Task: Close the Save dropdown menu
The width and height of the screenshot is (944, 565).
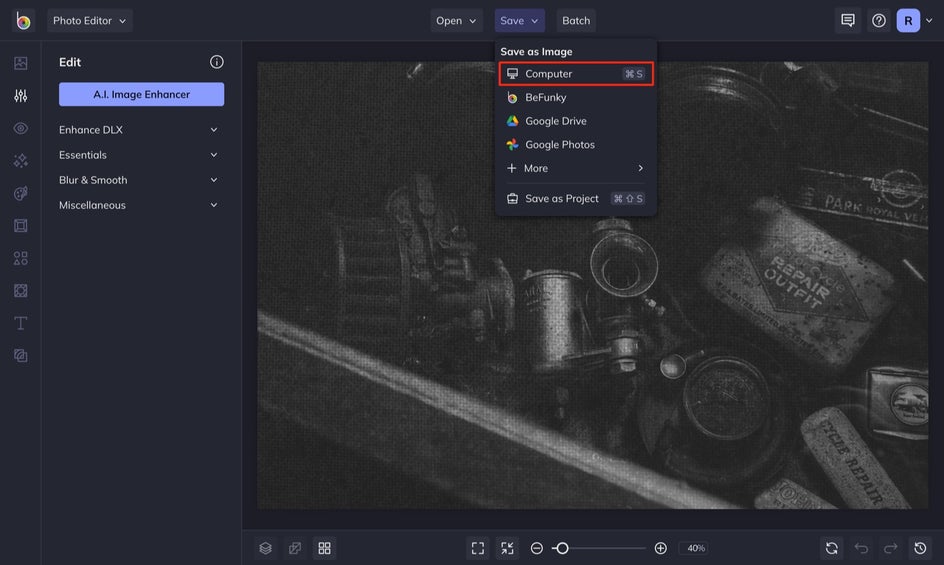Action: click(x=520, y=20)
